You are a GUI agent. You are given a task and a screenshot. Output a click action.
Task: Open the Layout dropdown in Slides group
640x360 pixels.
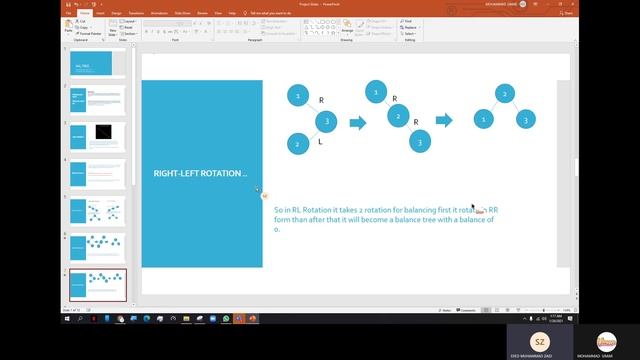128,21
